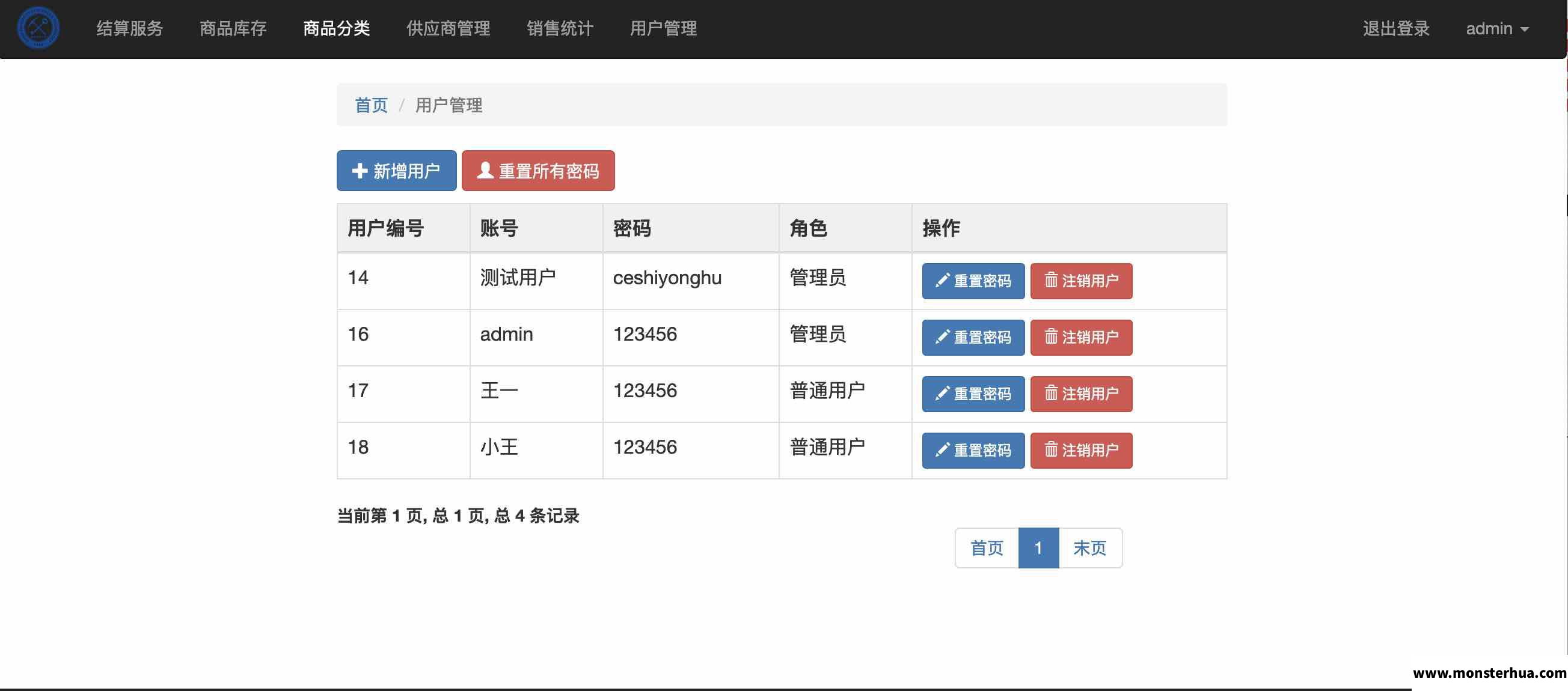Image resolution: width=1568 pixels, height=691 pixels.
Task: Click the 当前第 1 页 record summary text
Action: 458,516
